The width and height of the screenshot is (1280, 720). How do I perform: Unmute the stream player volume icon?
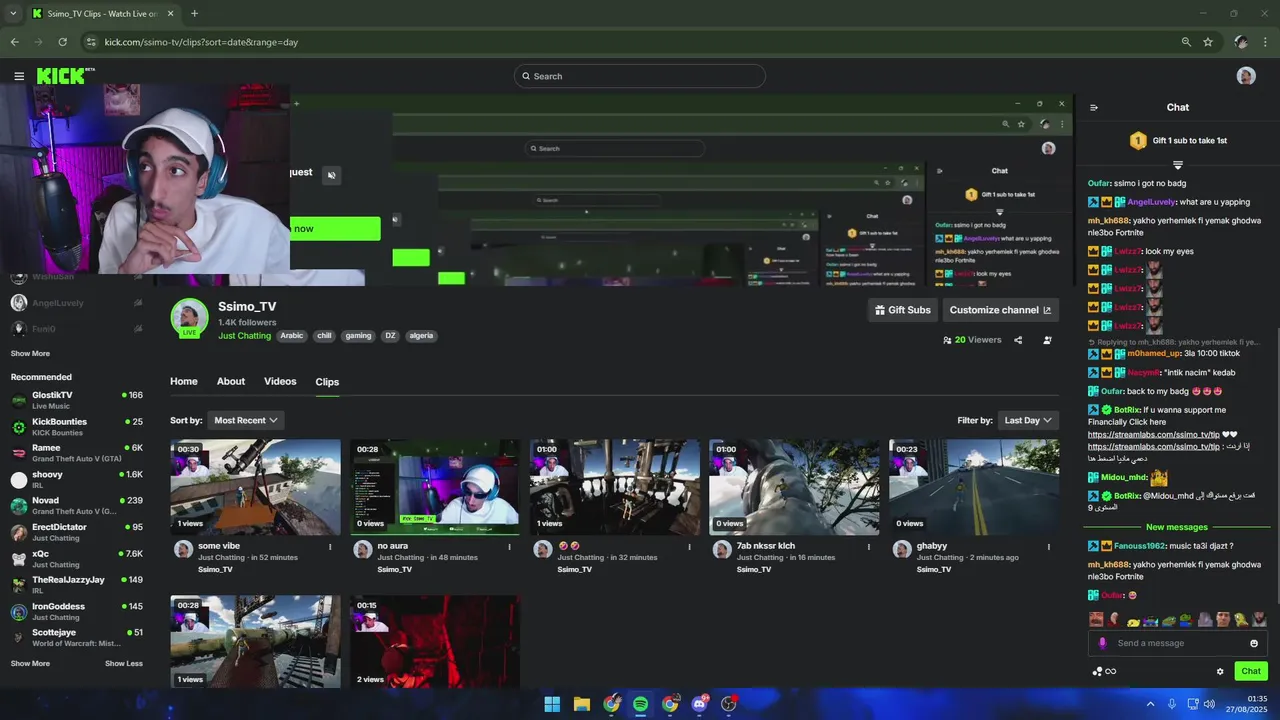coord(332,175)
